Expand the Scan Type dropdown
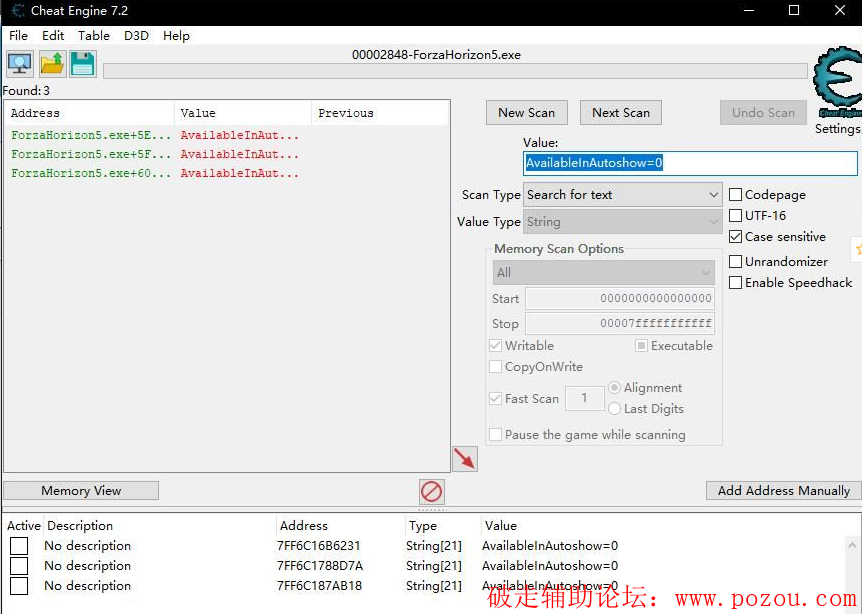Viewport: 862px width, 614px height. [622, 195]
